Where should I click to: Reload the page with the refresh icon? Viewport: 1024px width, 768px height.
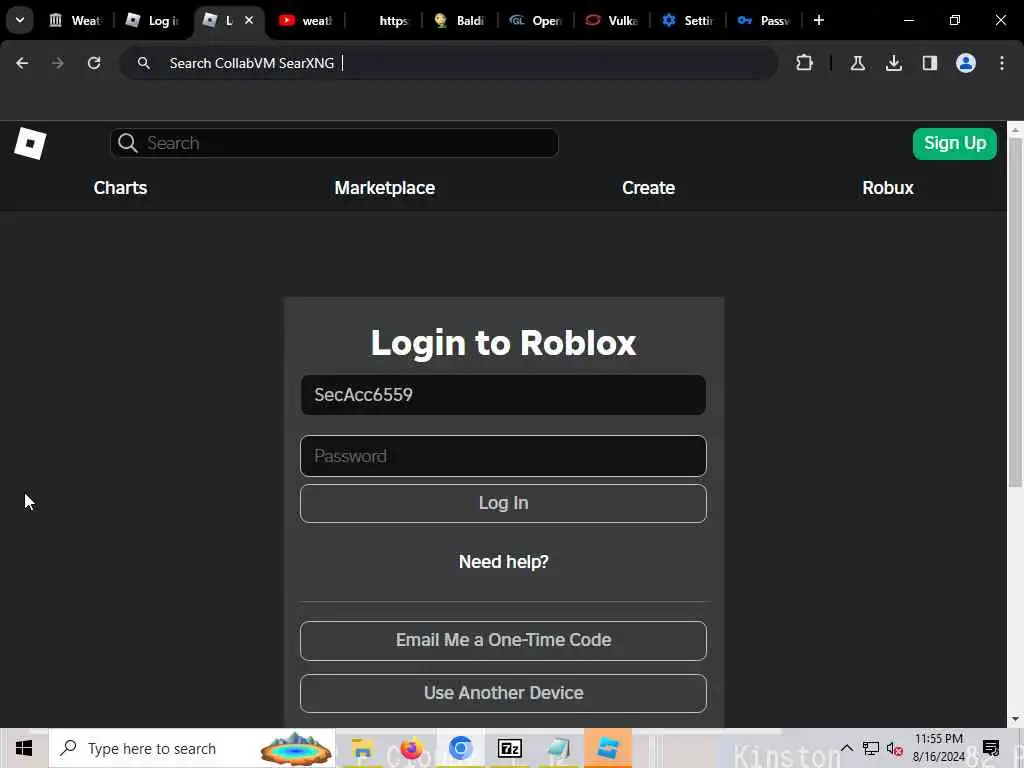coord(94,63)
